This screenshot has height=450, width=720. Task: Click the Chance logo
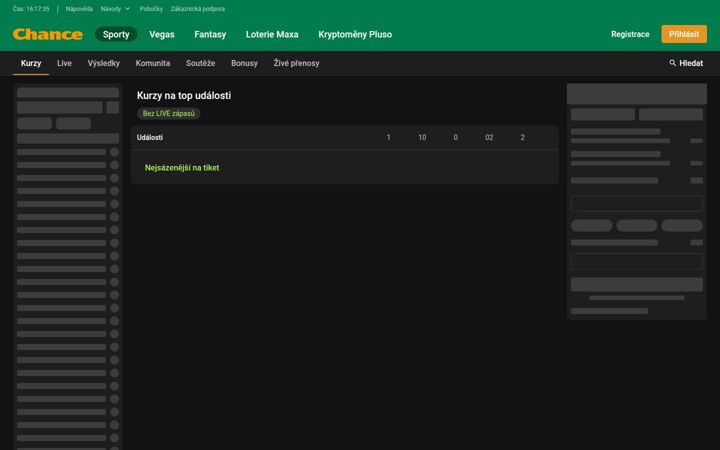coord(48,34)
